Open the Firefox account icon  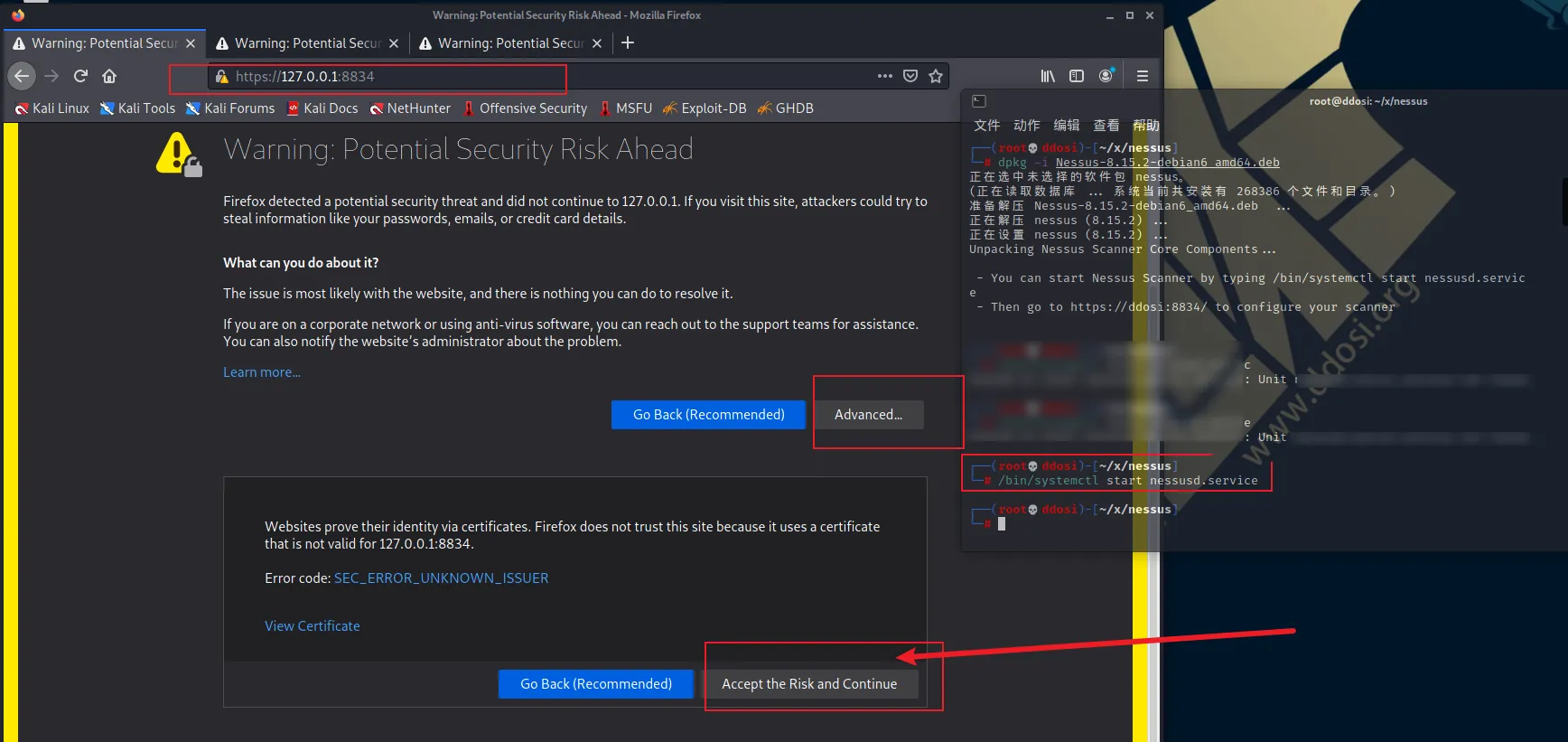pyautogui.click(x=1106, y=77)
